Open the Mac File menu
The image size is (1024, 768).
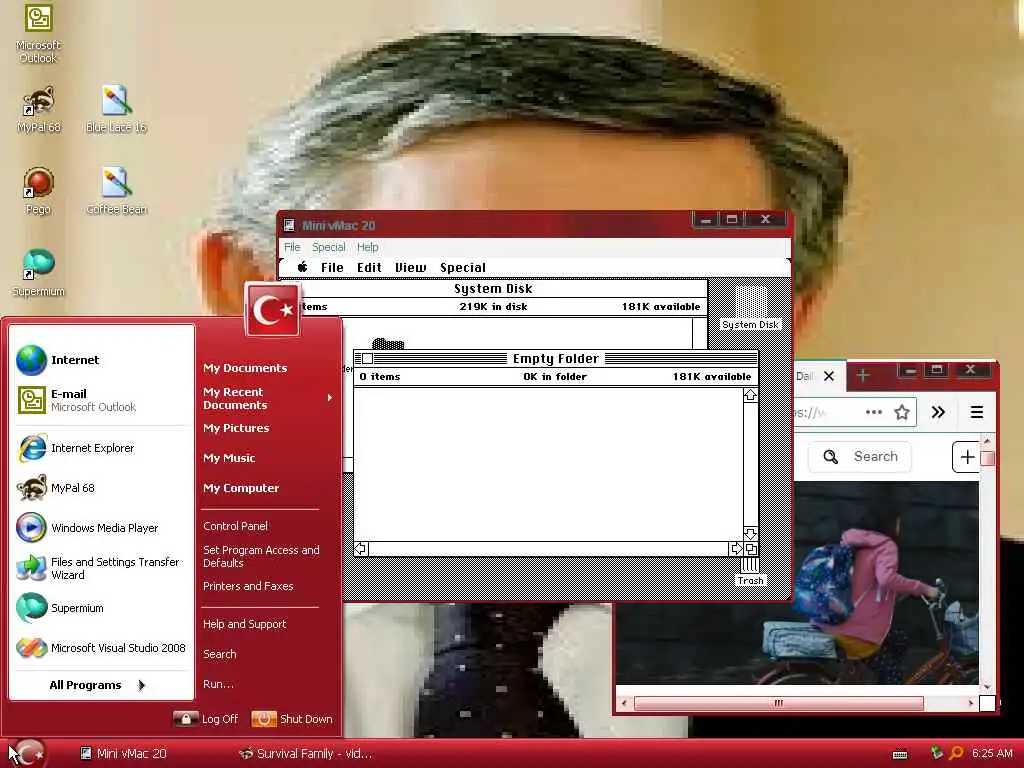[332, 267]
